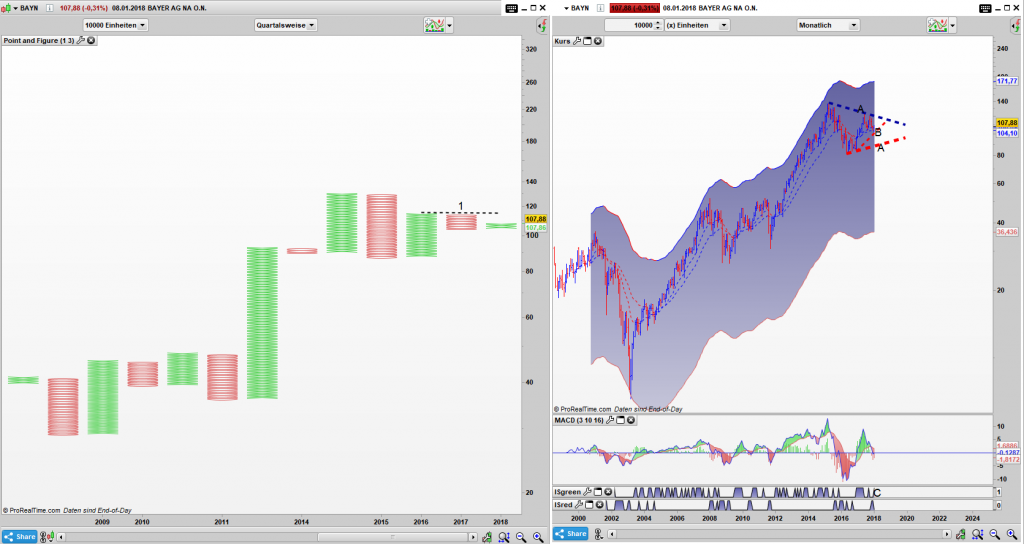Click left arrow of left window scrollbar

pos(61,537)
